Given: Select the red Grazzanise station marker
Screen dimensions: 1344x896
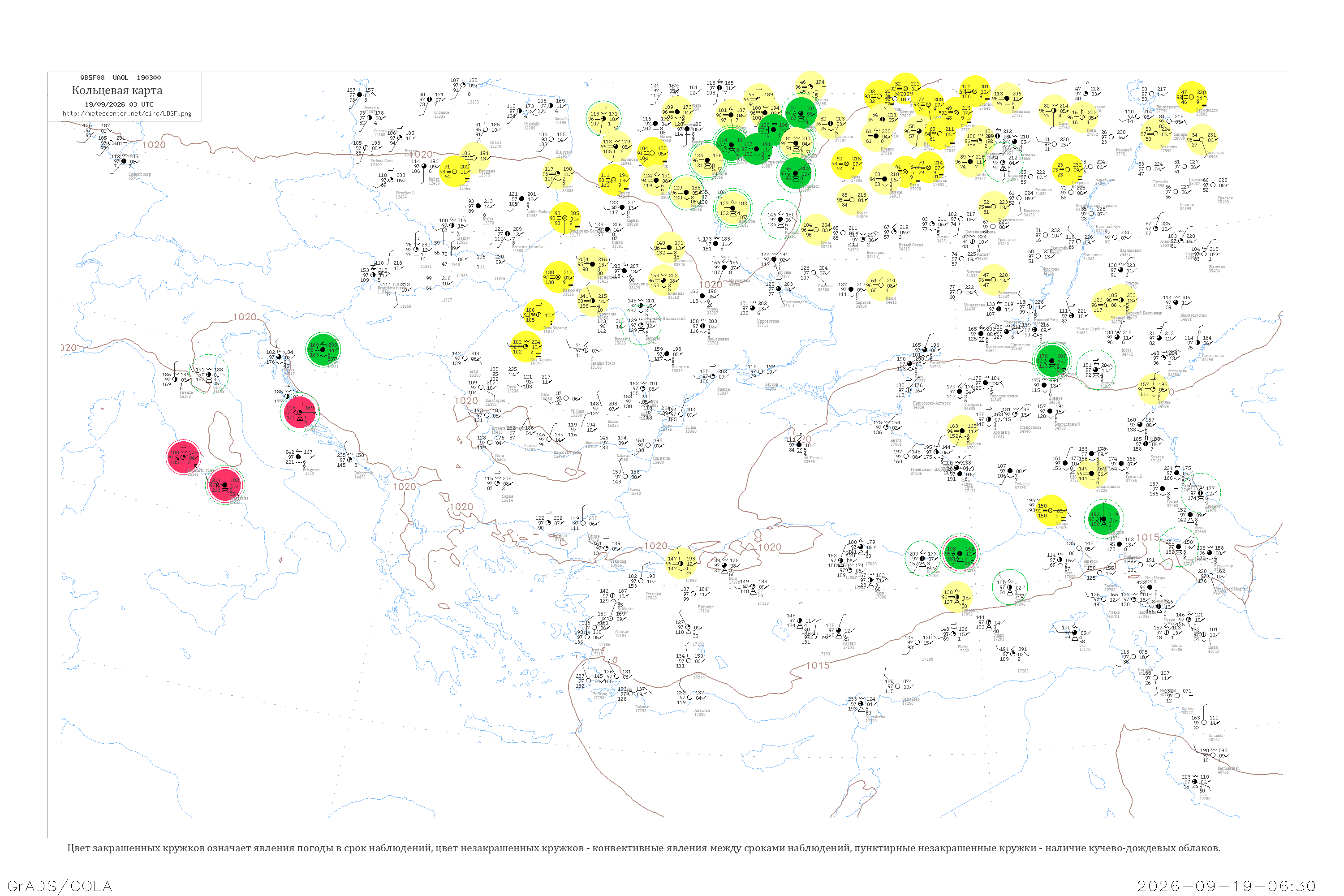Looking at the screenshot, I should [x=225, y=485].
